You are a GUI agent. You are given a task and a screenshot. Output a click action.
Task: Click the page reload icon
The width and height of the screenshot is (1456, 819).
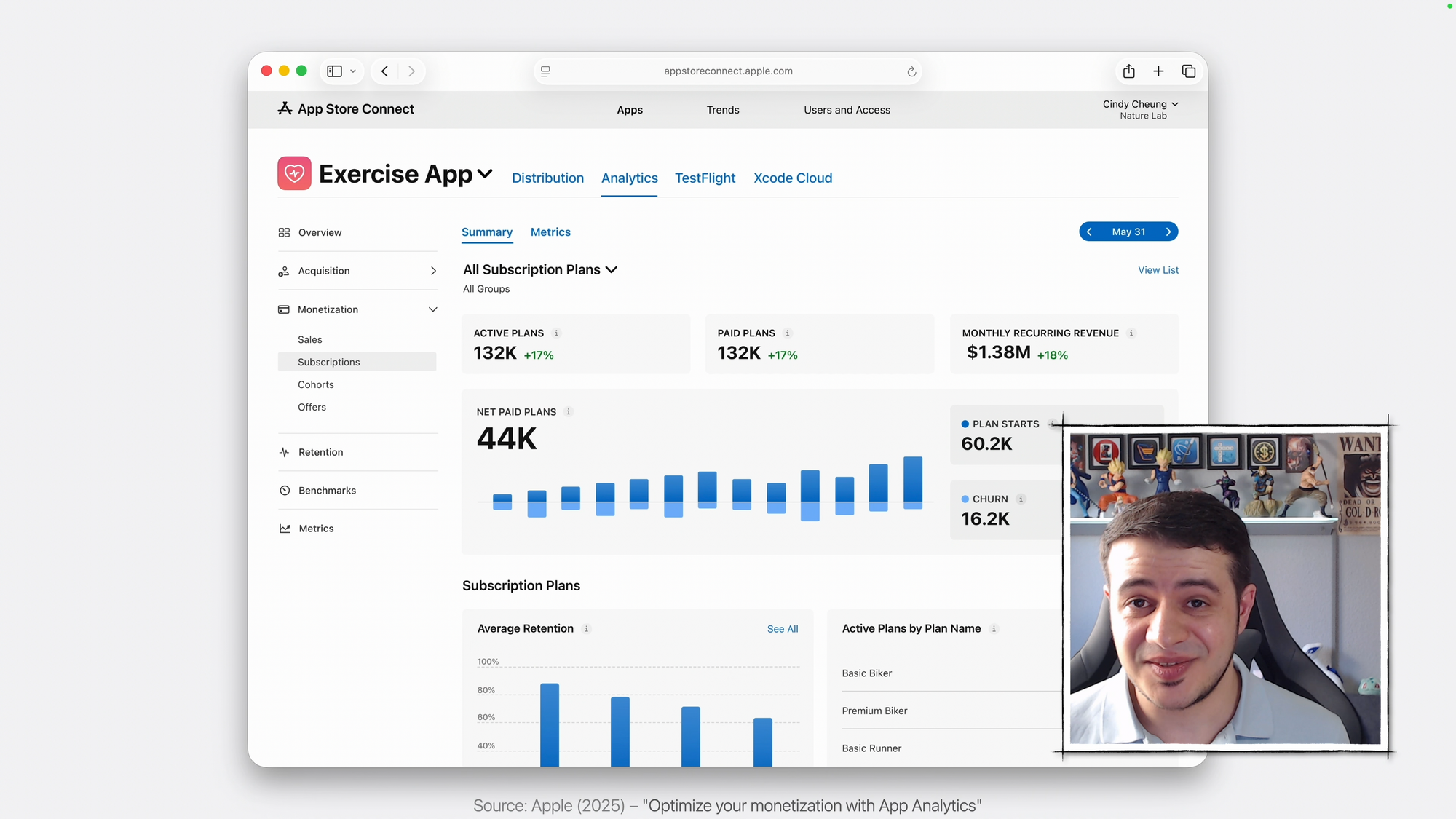(x=911, y=71)
